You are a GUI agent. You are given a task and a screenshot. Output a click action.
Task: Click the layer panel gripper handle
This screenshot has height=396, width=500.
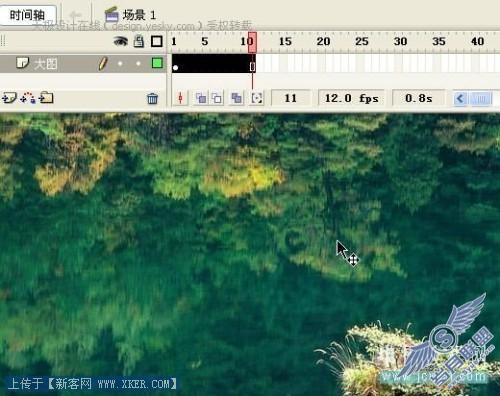pos(3,41)
